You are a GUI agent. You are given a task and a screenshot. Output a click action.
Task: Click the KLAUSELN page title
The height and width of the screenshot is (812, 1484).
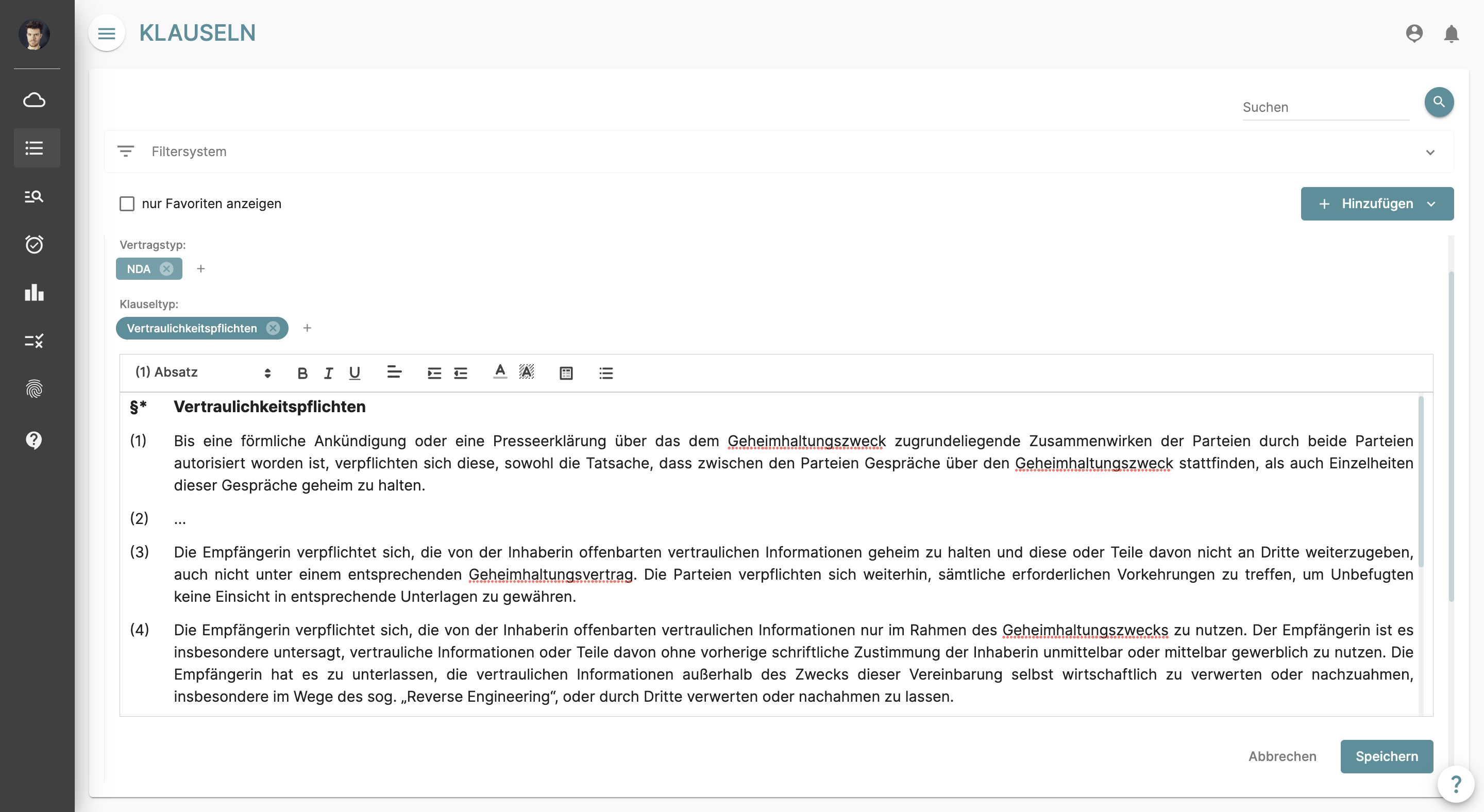tap(197, 33)
